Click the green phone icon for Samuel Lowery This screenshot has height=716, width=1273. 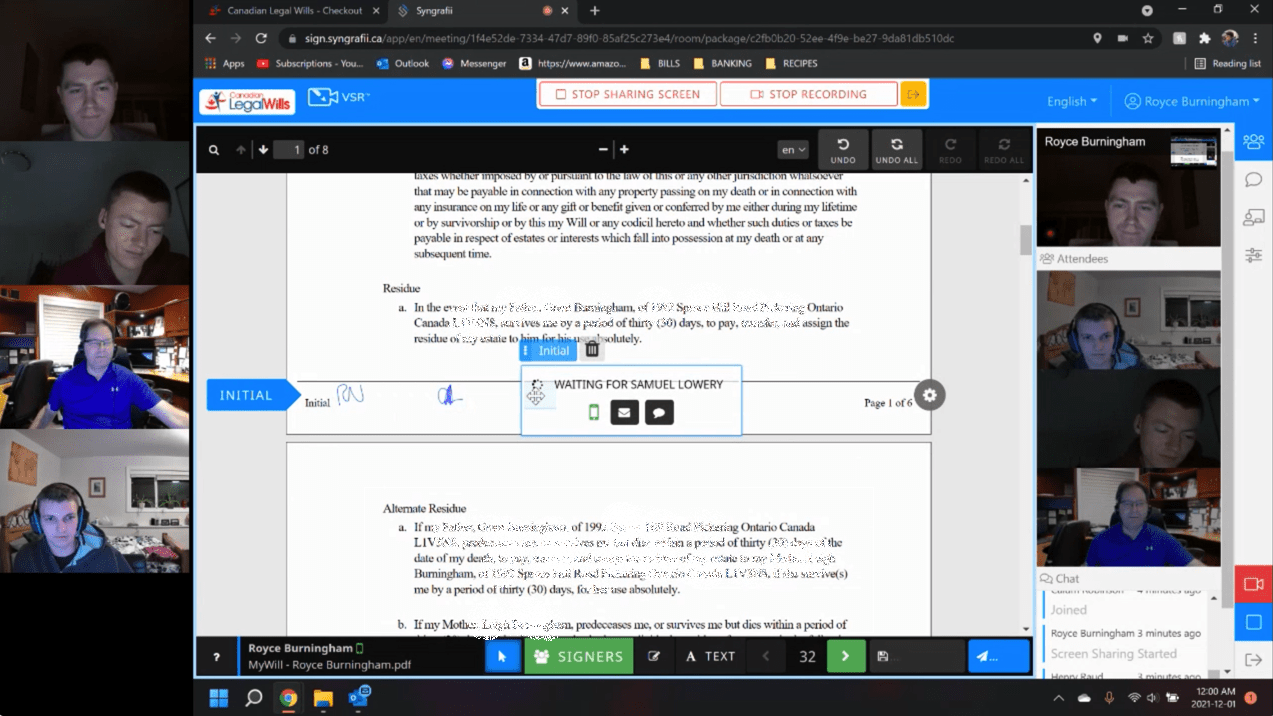[593, 412]
